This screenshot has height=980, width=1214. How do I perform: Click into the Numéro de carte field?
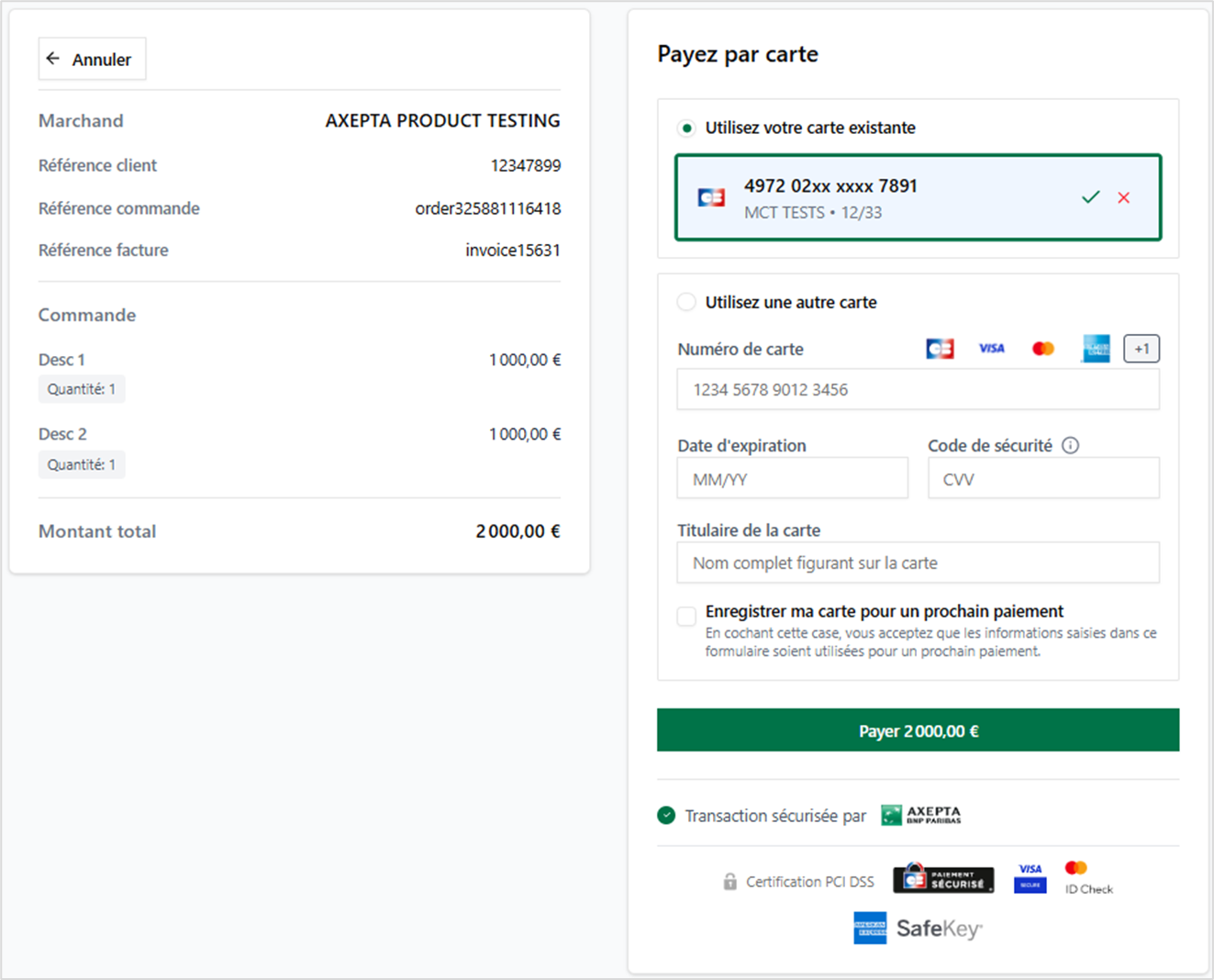coord(918,390)
